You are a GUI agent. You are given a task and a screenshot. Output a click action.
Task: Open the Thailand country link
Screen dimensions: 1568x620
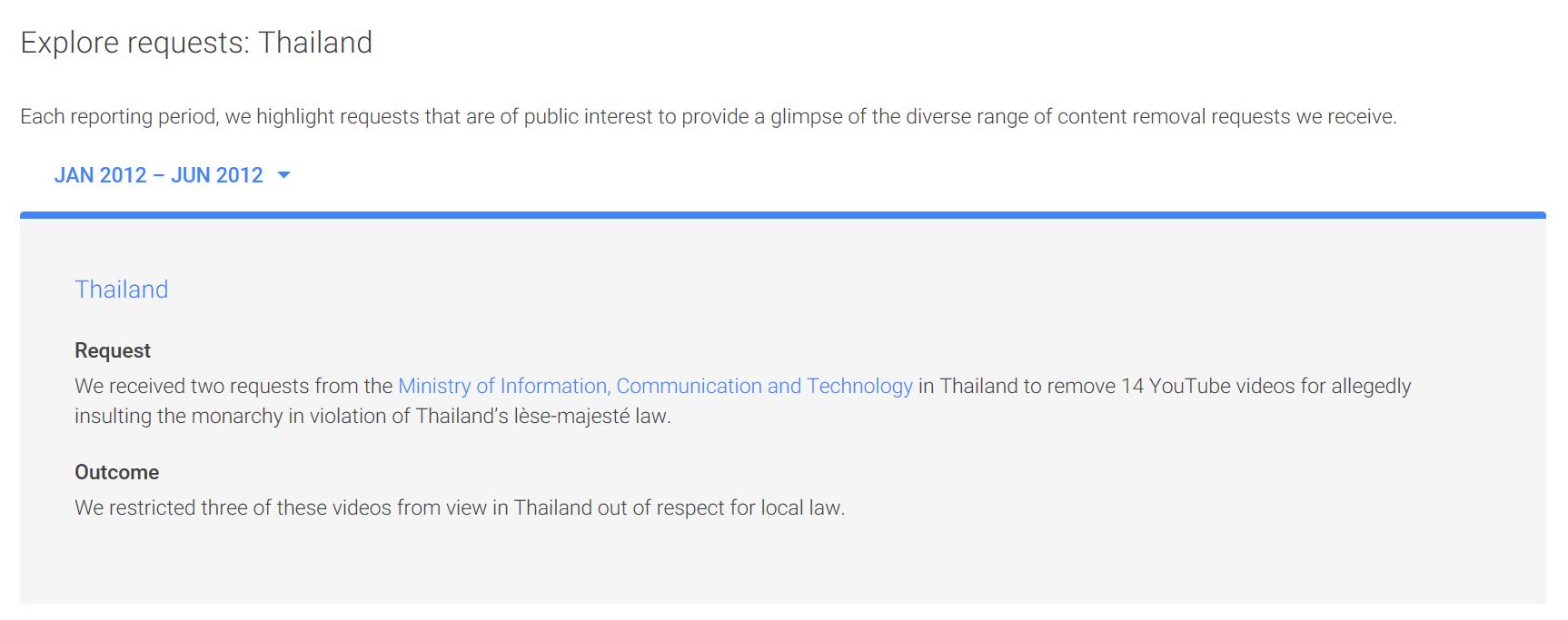click(x=122, y=290)
